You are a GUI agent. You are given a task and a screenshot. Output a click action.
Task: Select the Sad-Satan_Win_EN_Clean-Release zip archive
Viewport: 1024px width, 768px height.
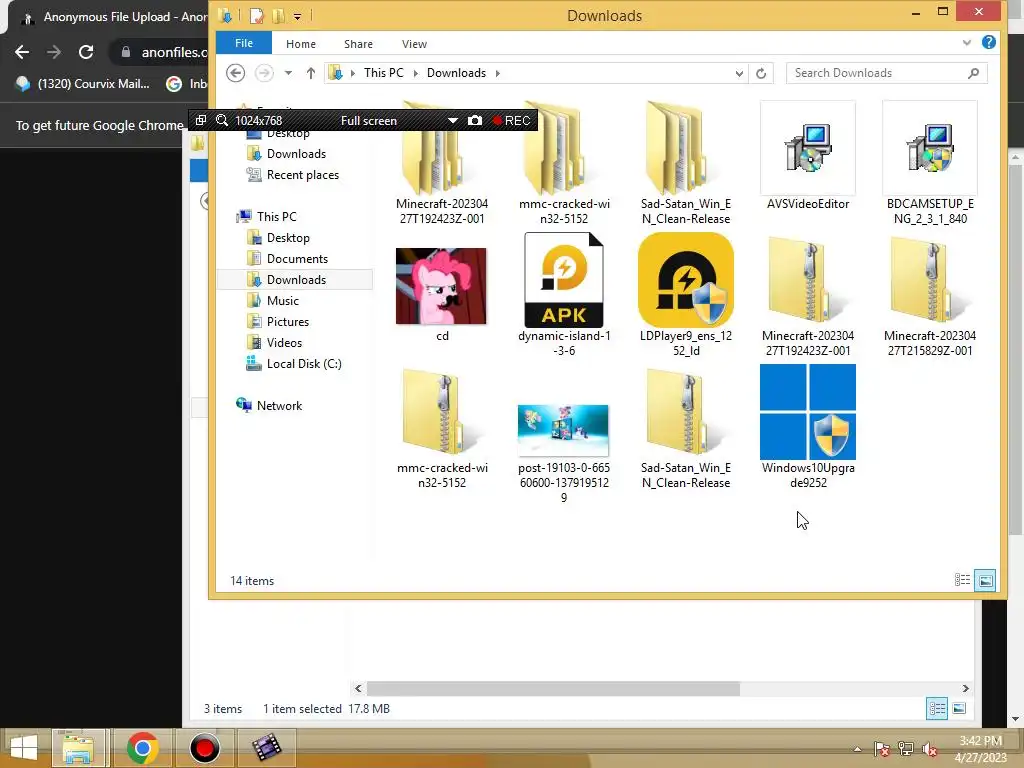(x=686, y=427)
